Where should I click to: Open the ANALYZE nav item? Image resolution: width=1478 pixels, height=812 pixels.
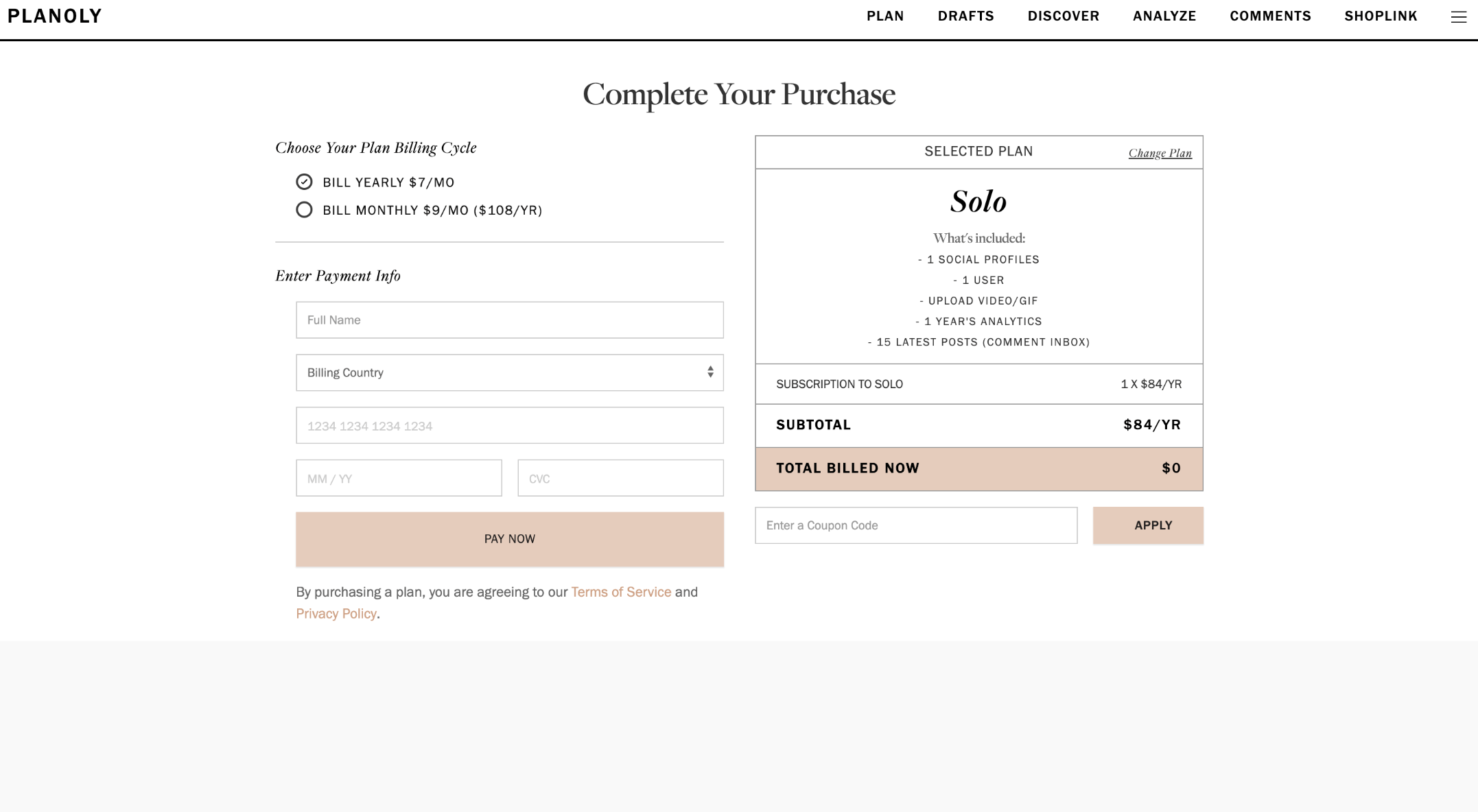1164,16
